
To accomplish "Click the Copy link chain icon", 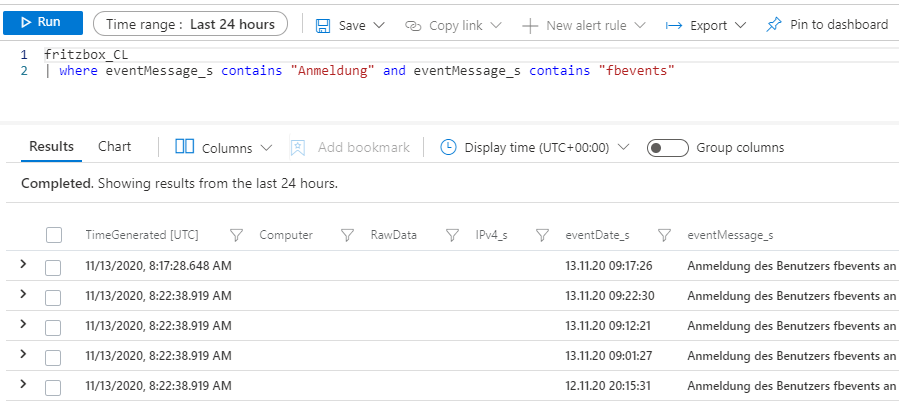I will [413, 25].
